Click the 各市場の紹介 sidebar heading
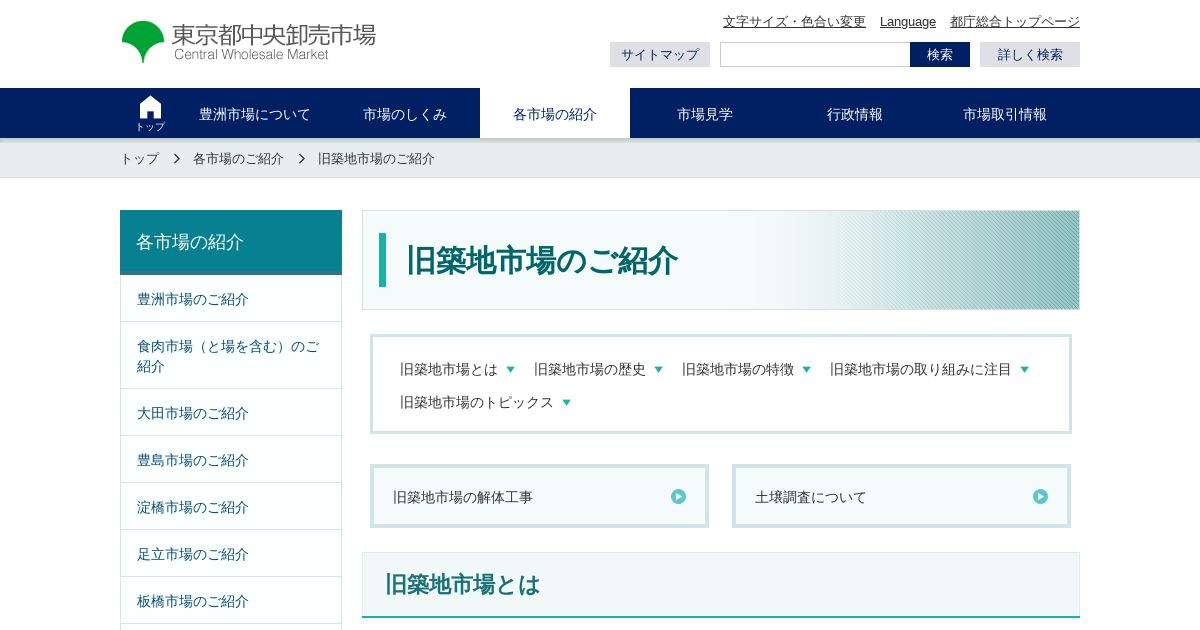The image size is (1200, 630). pos(231,242)
